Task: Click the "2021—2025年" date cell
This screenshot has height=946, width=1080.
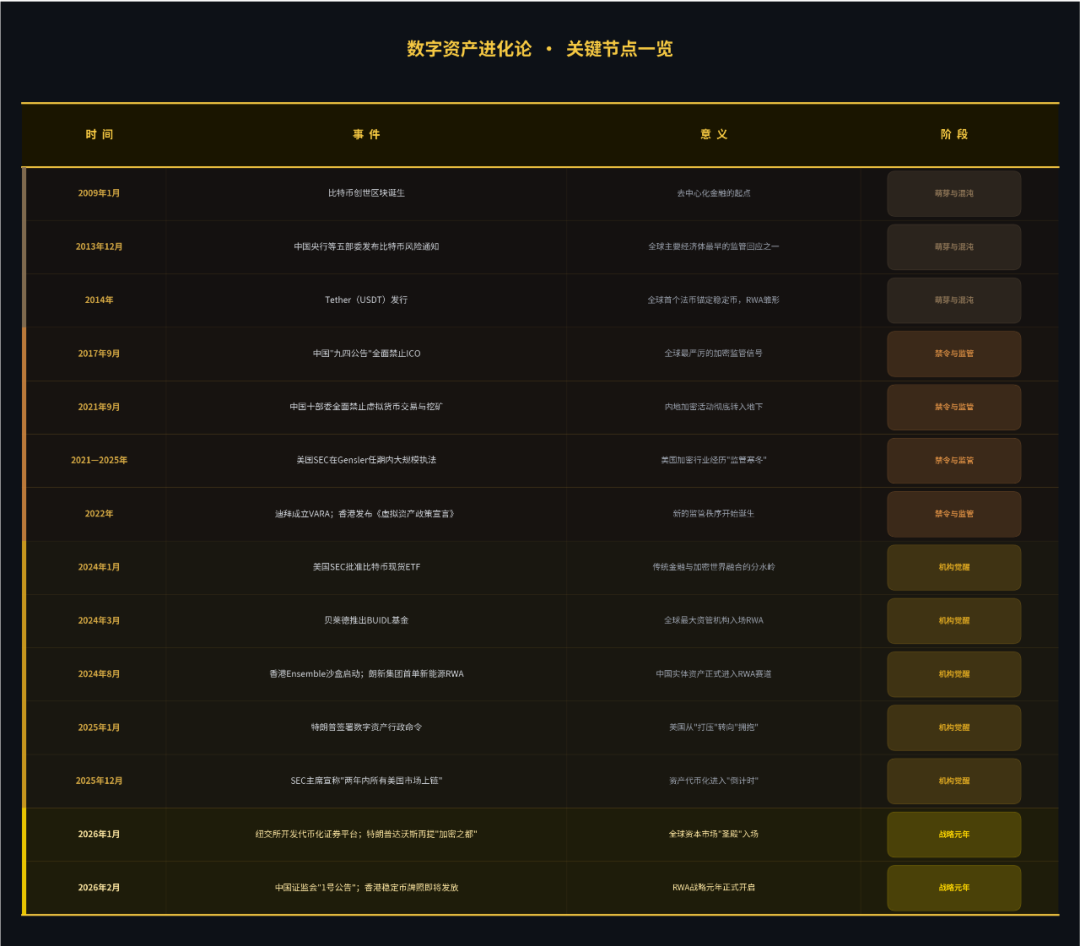Action: [99, 460]
